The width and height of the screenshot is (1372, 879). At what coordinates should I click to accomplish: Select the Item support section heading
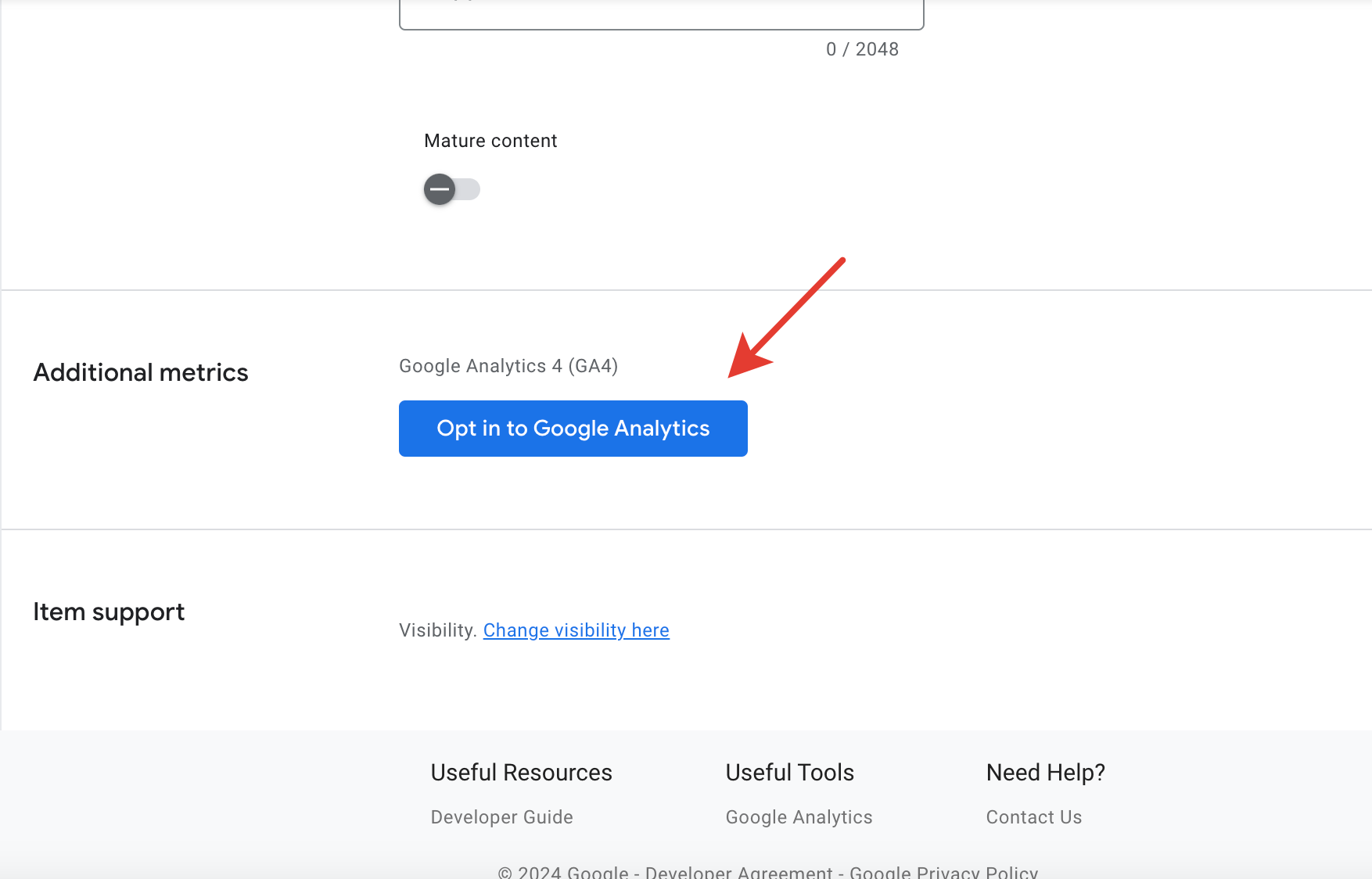click(x=109, y=612)
